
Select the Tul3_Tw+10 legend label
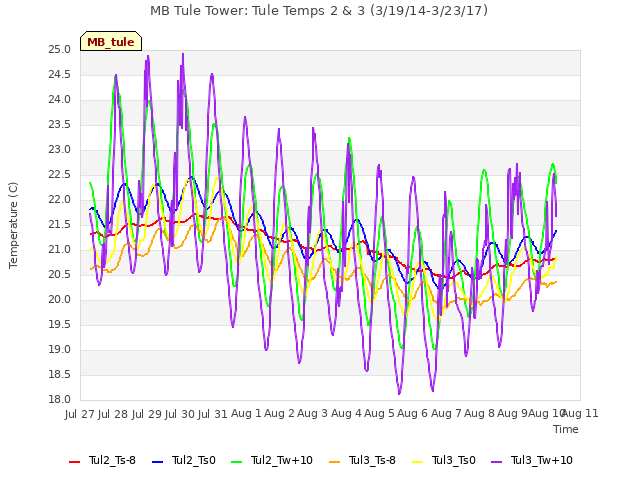(542, 460)
